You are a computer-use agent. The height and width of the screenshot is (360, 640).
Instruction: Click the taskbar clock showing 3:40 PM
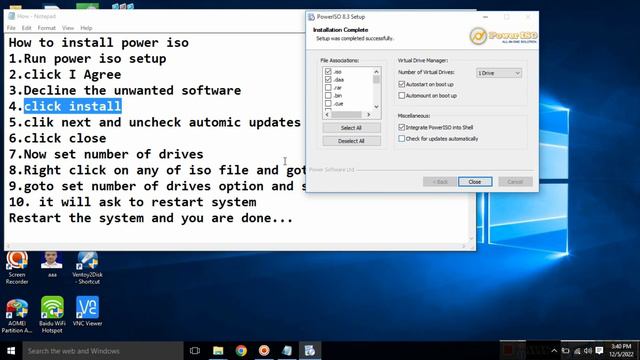(x=621, y=351)
